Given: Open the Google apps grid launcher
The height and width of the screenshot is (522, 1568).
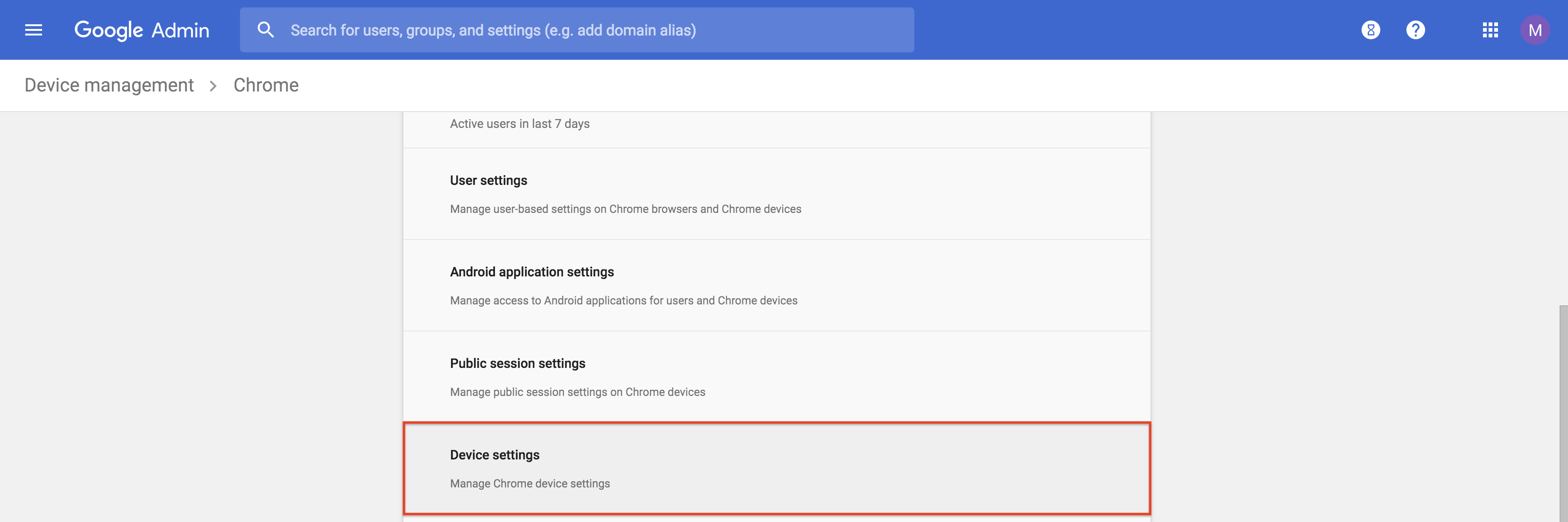Looking at the screenshot, I should pos(1490,30).
